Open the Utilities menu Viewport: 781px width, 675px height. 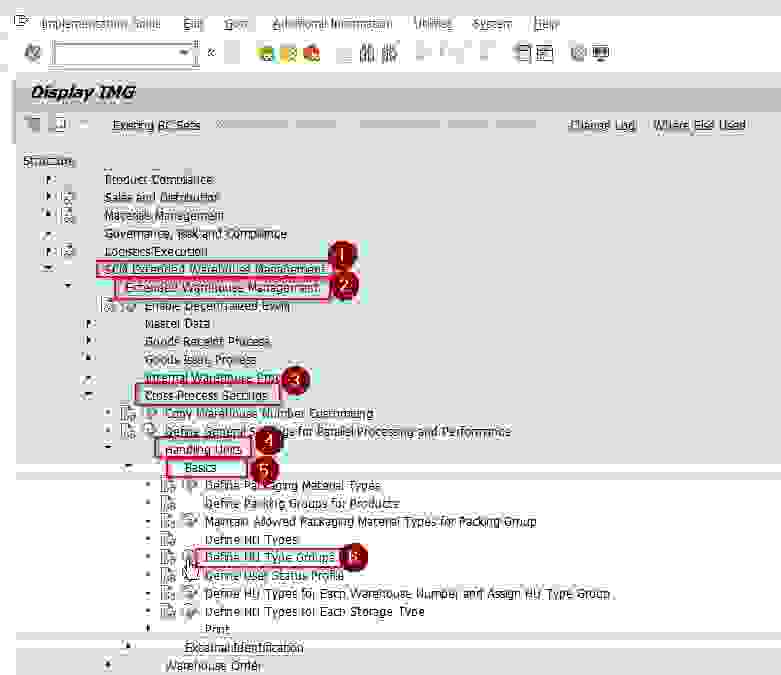coord(433,24)
